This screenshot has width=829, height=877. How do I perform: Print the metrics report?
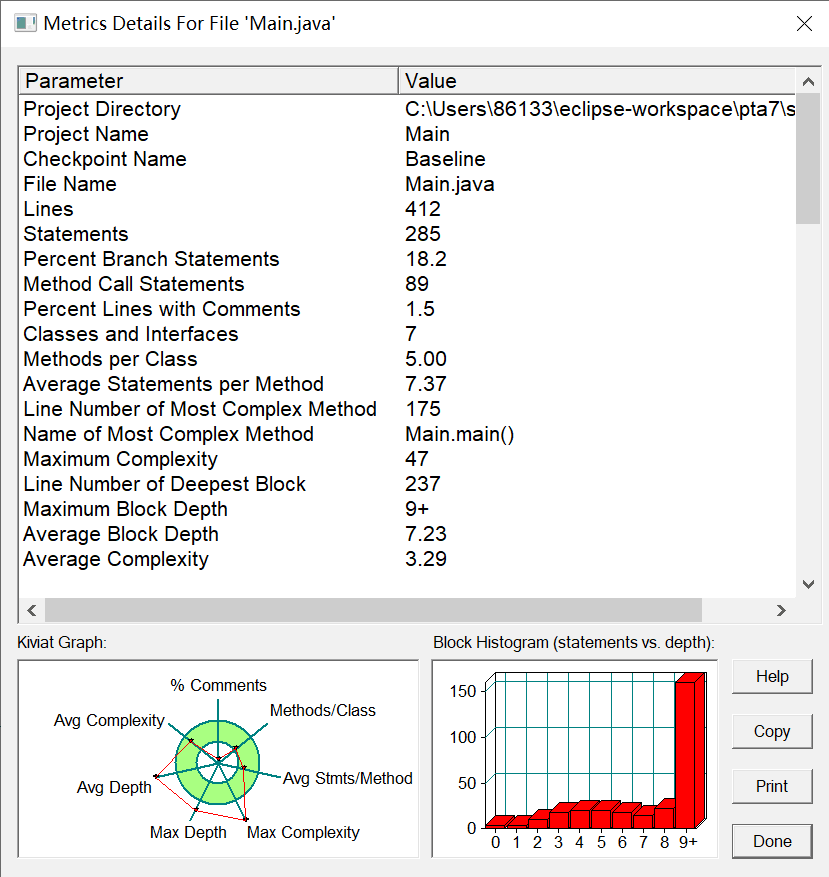tap(772, 786)
